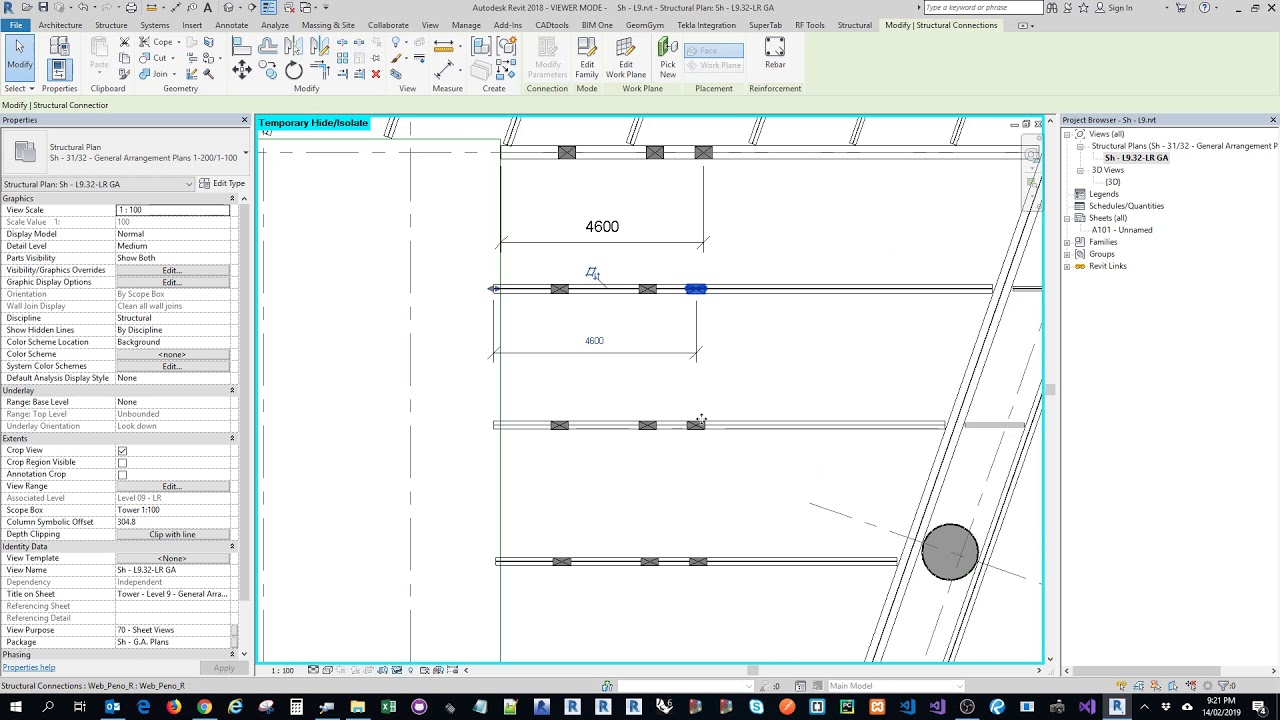Click the Revit application R logo button
Image resolution: width=1280 pixels, height=720 pixels.
point(9,8)
